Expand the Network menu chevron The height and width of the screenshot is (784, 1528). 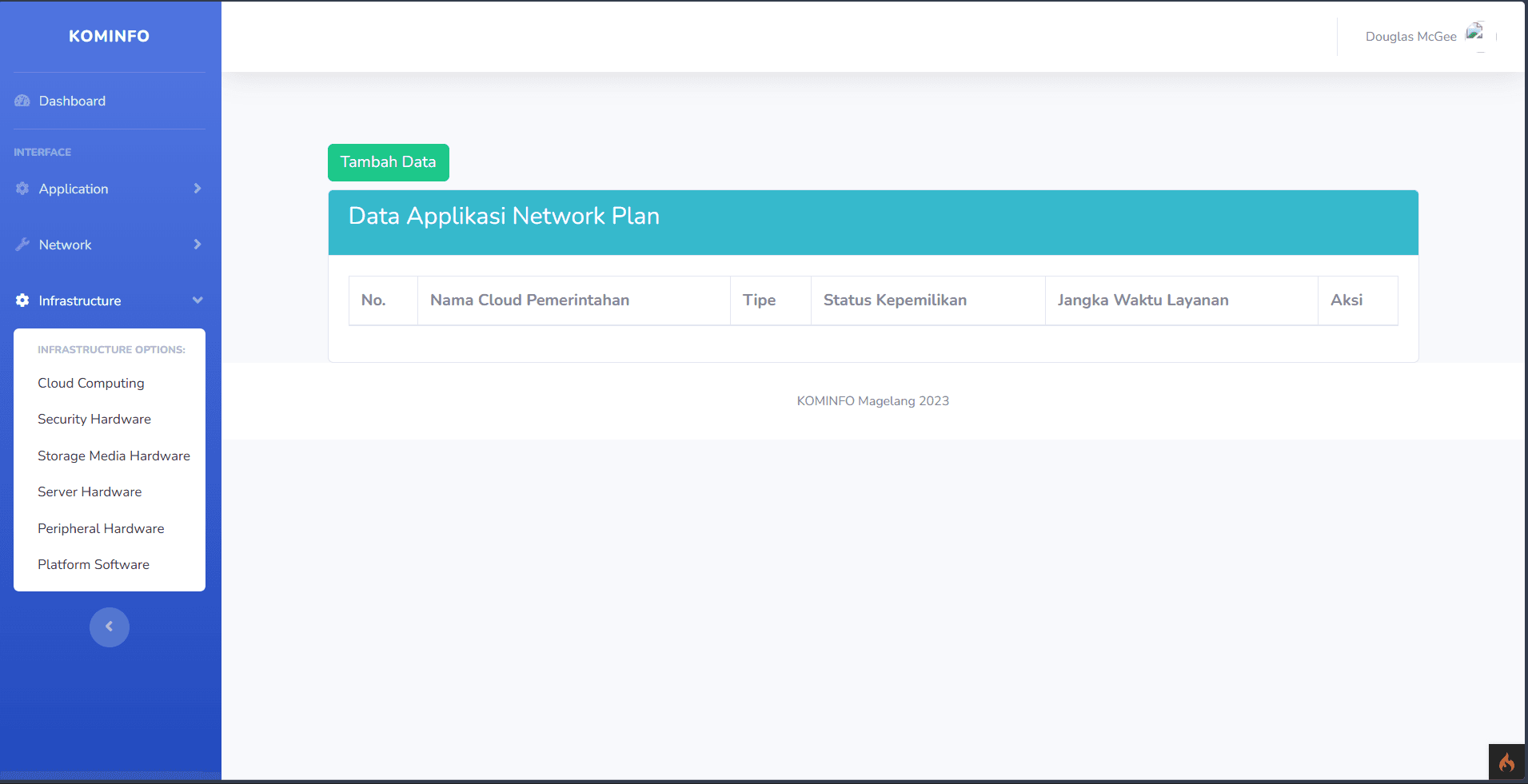[x=197, y=245]
